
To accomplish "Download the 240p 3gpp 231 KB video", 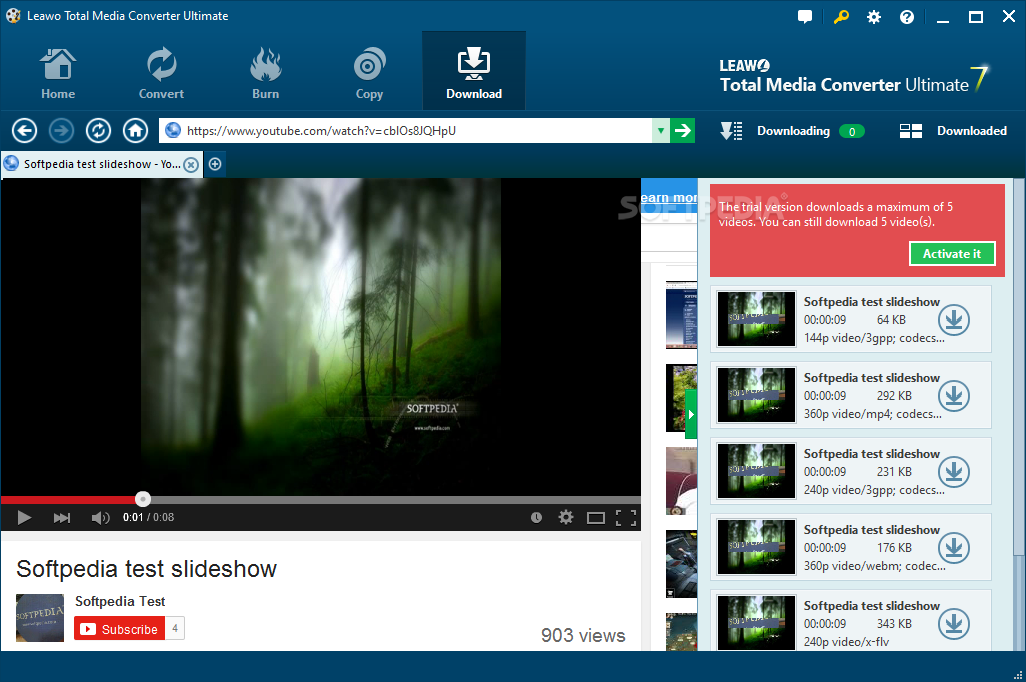I will coord(953,471).
